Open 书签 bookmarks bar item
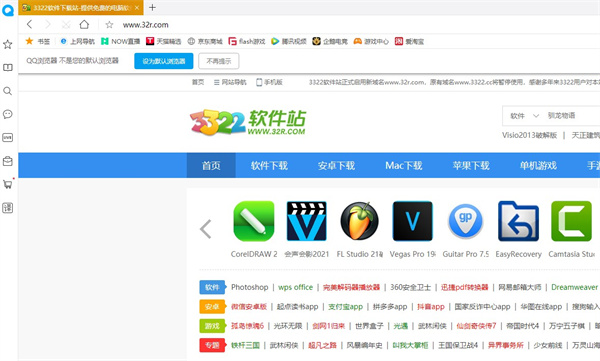This screenshot has width=600, height=361. pos(38,41)
